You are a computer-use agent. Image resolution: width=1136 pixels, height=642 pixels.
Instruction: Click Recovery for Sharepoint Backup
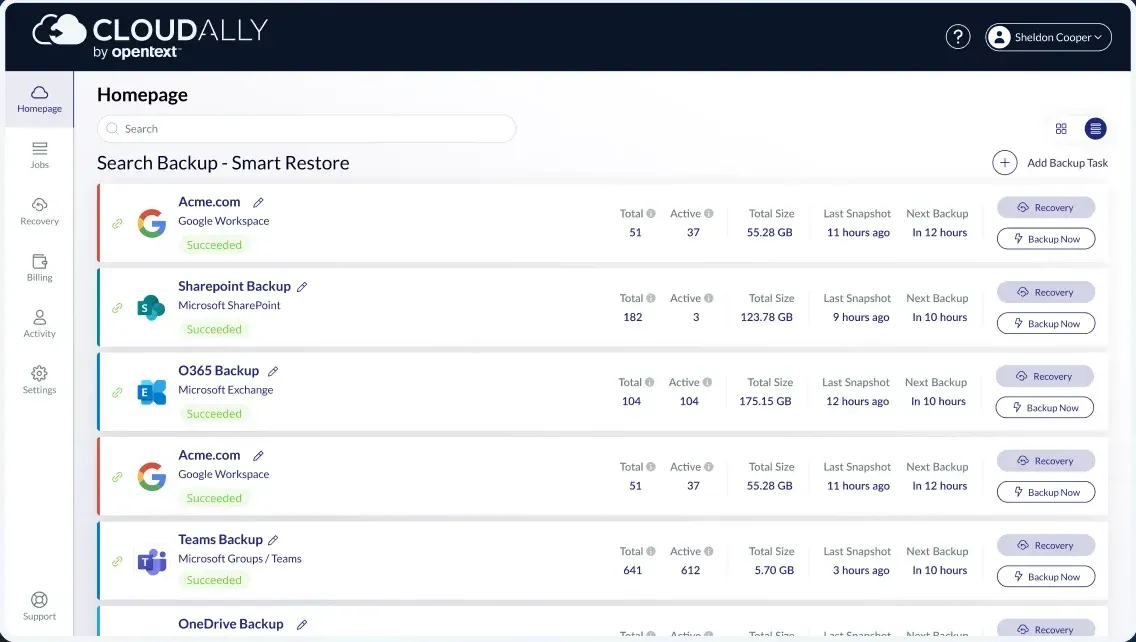[1045, 292]
